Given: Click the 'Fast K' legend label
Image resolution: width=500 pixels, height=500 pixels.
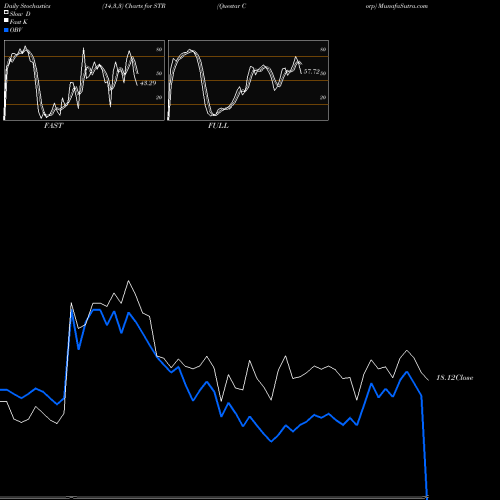Looking at the screenshot, I should pyautogui.click(x=19, y=22).
